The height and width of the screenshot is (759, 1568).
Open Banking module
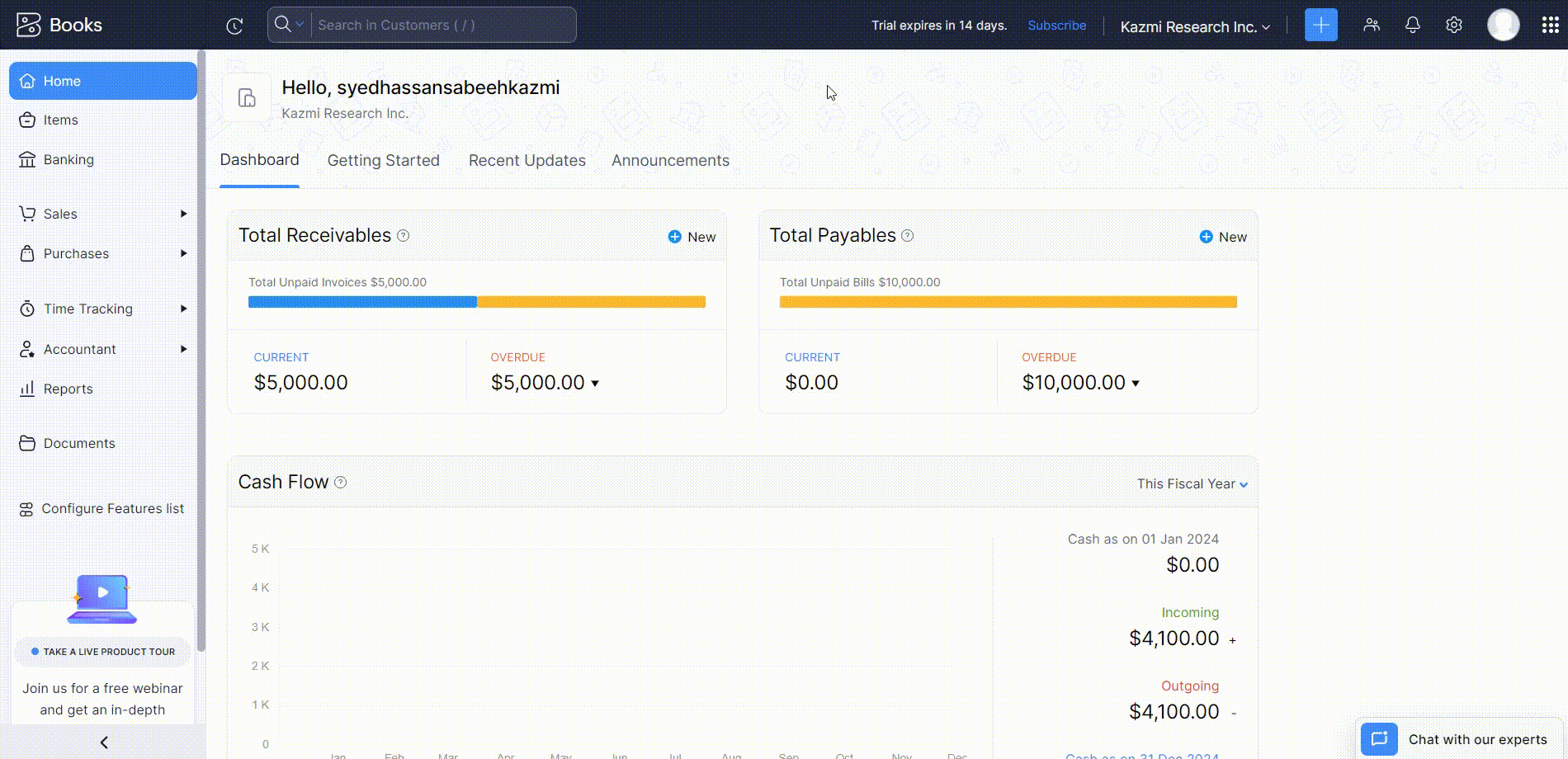point(103,160)
